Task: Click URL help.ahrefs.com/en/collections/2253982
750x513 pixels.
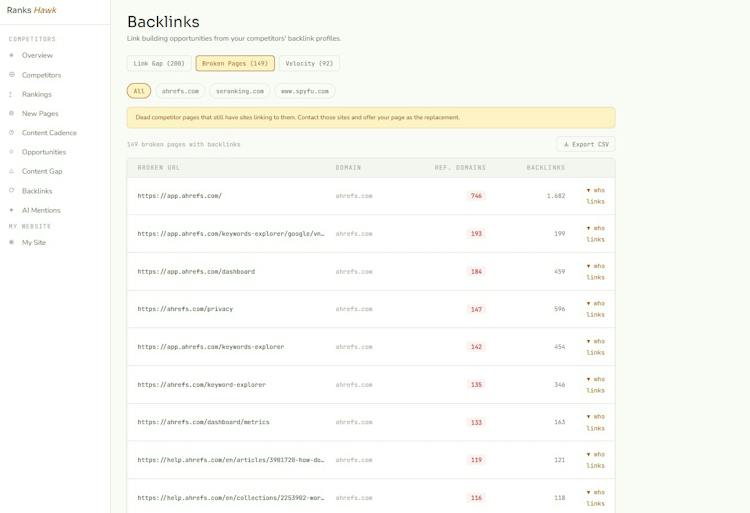Action: click(x=231, y=497)
